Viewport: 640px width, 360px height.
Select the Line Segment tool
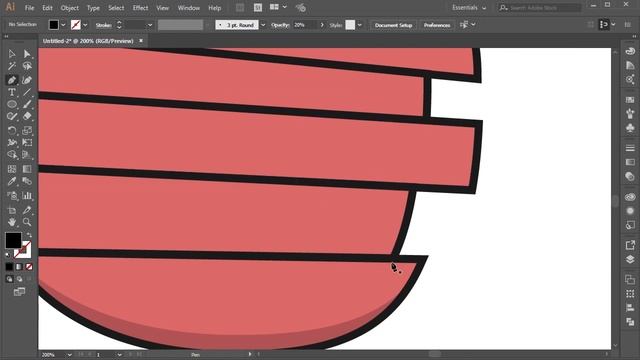(27, 92)
